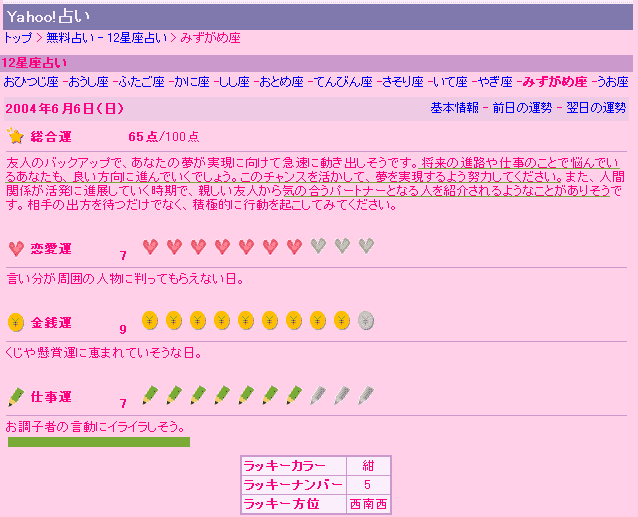Viewport: 638px width, 517px height.
Task: Click the fourth red heart in love rating
Action: (x=223, y=247)
